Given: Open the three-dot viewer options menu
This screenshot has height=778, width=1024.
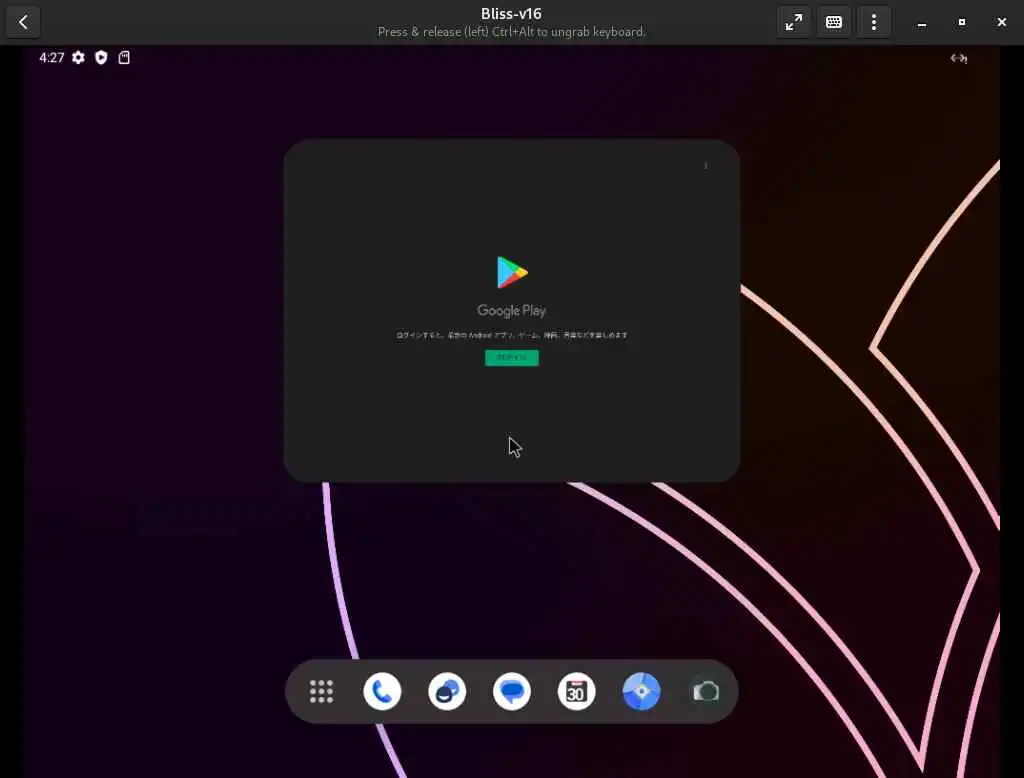Looking at the screenshot, I should coord(874,22).
